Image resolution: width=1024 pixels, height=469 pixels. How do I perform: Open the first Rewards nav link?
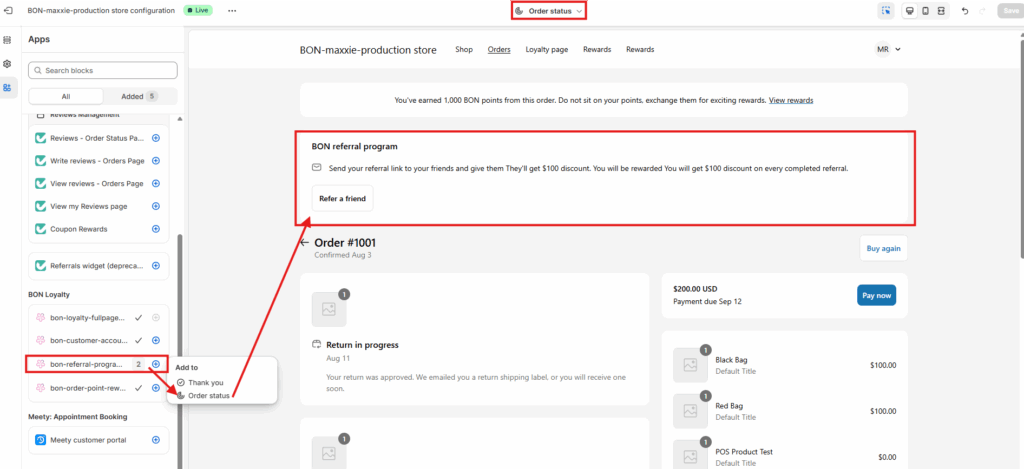point(597,50)
